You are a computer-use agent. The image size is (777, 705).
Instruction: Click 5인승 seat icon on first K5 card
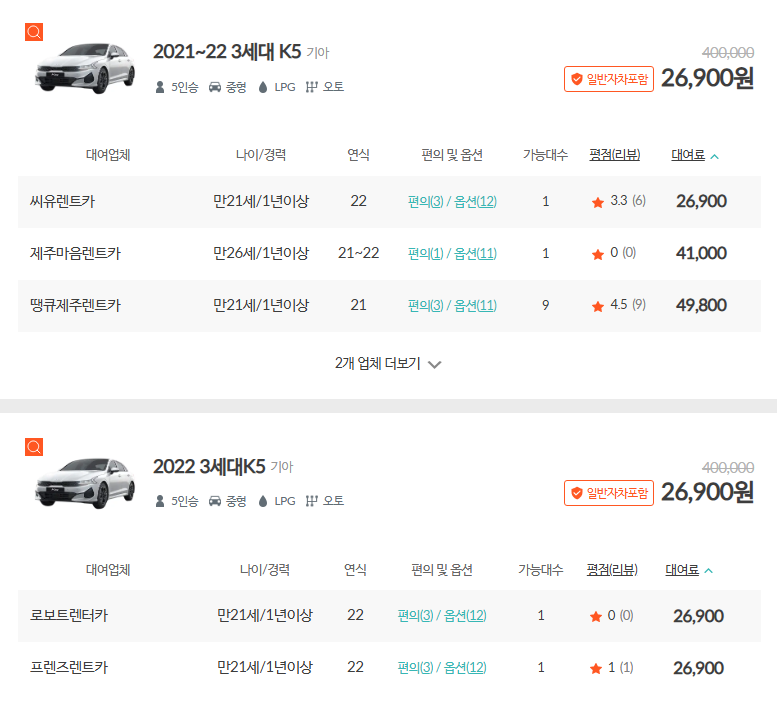click(x=160, y=88)
